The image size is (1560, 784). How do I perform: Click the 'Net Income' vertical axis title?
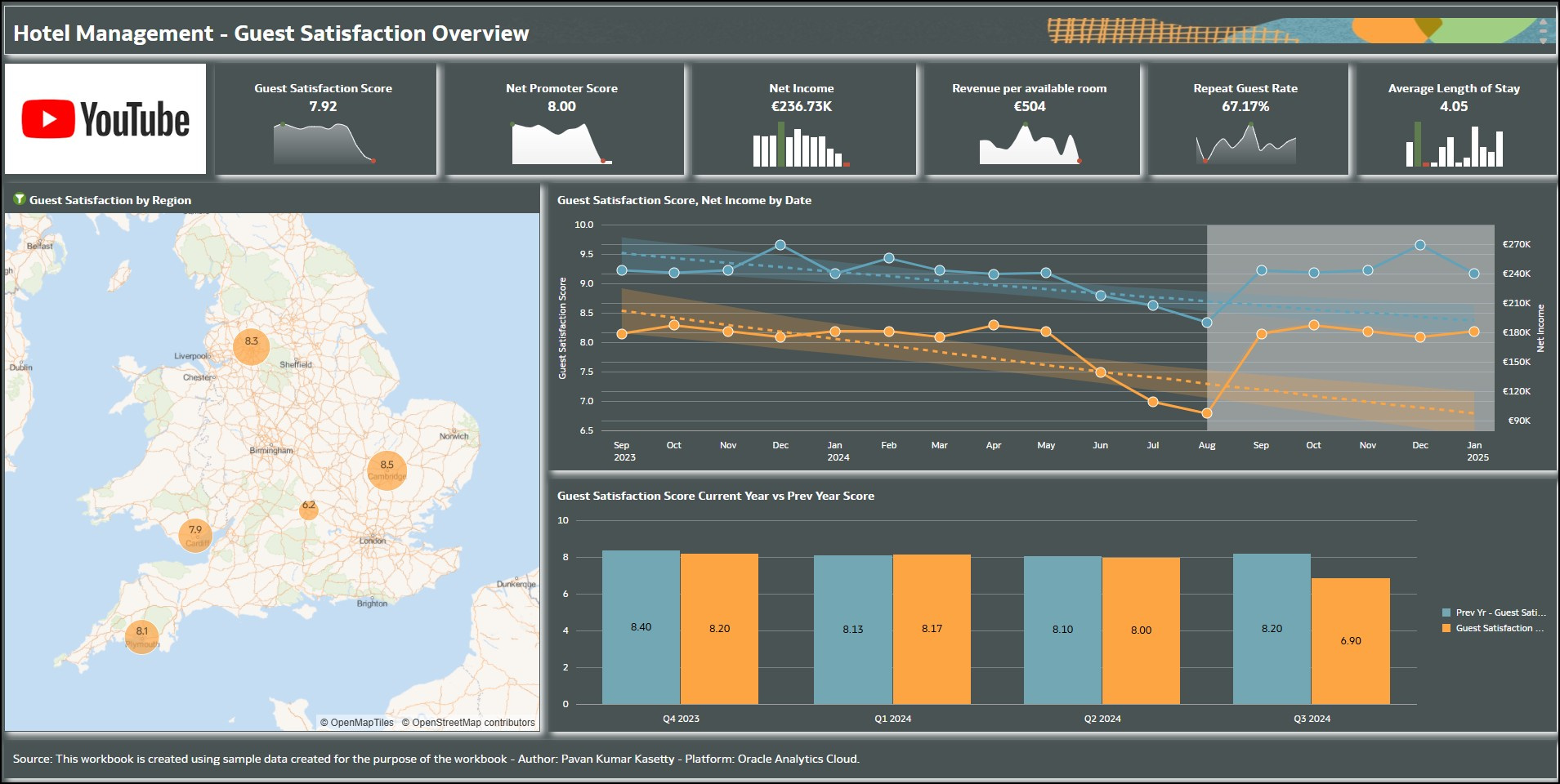tap(1540, 328)
